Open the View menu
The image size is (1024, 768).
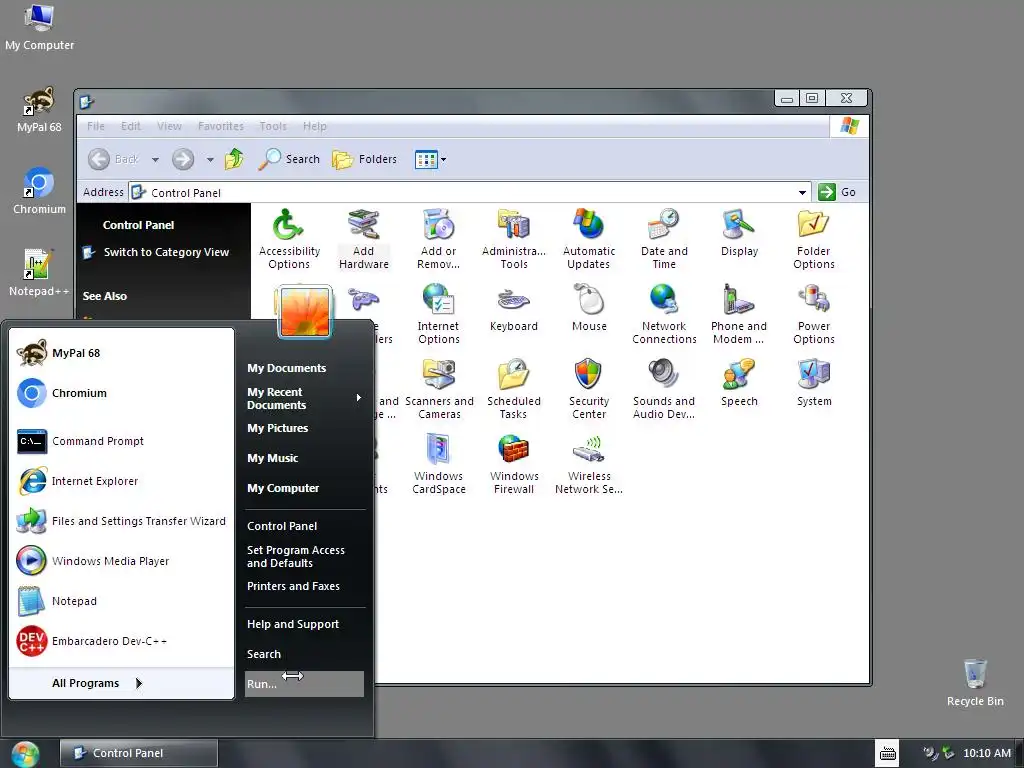(x=169, y=126)
